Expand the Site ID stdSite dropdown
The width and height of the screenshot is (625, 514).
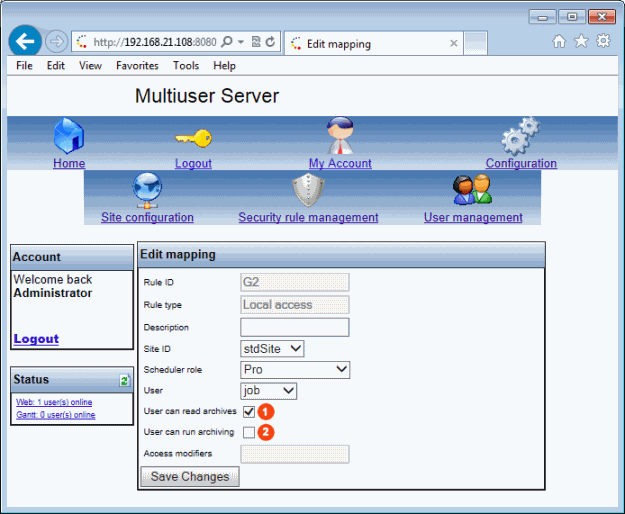click(272, 349)
